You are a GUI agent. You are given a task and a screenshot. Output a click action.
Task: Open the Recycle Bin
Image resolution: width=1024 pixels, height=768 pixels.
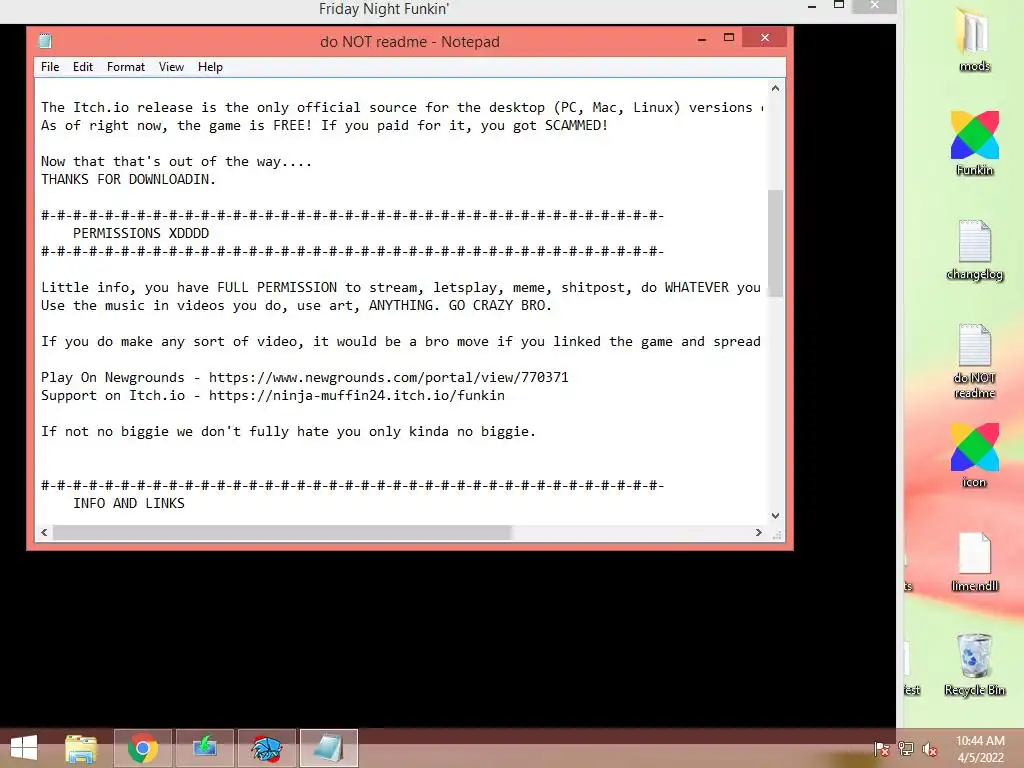(974, 664)
